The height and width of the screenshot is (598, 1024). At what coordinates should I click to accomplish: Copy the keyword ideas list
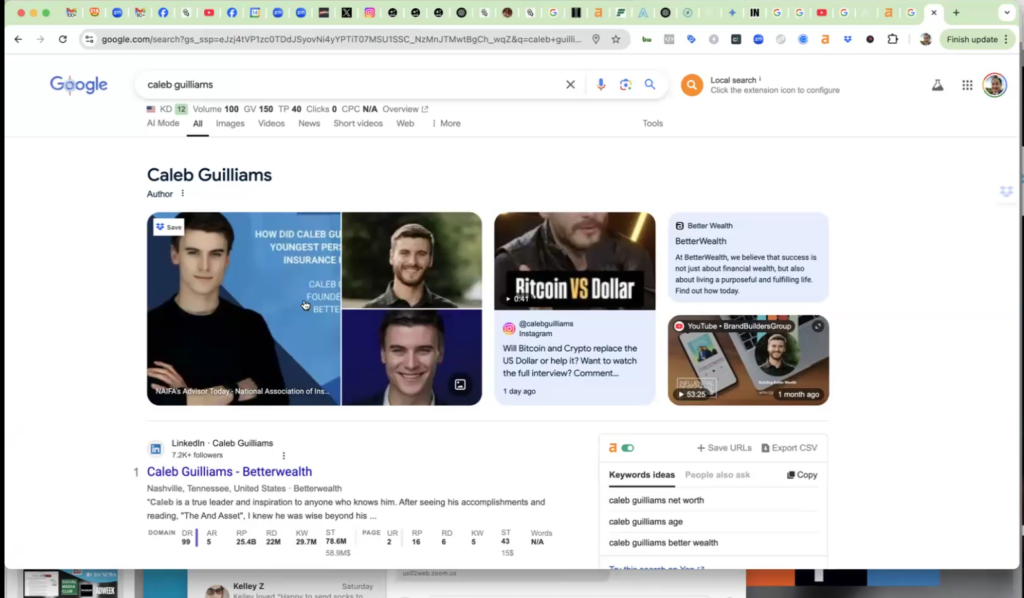click(x=802, y=475)
